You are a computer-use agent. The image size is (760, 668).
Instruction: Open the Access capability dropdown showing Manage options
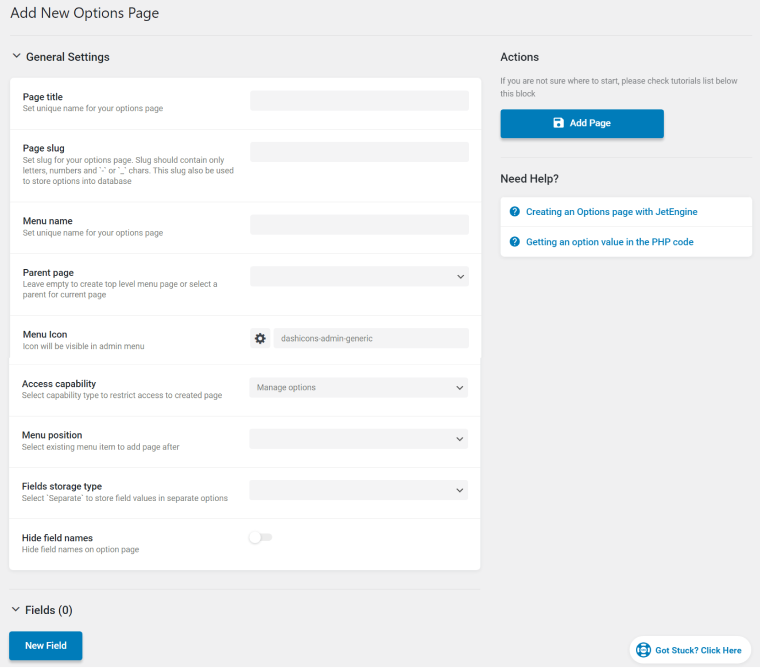pos(359,387)
